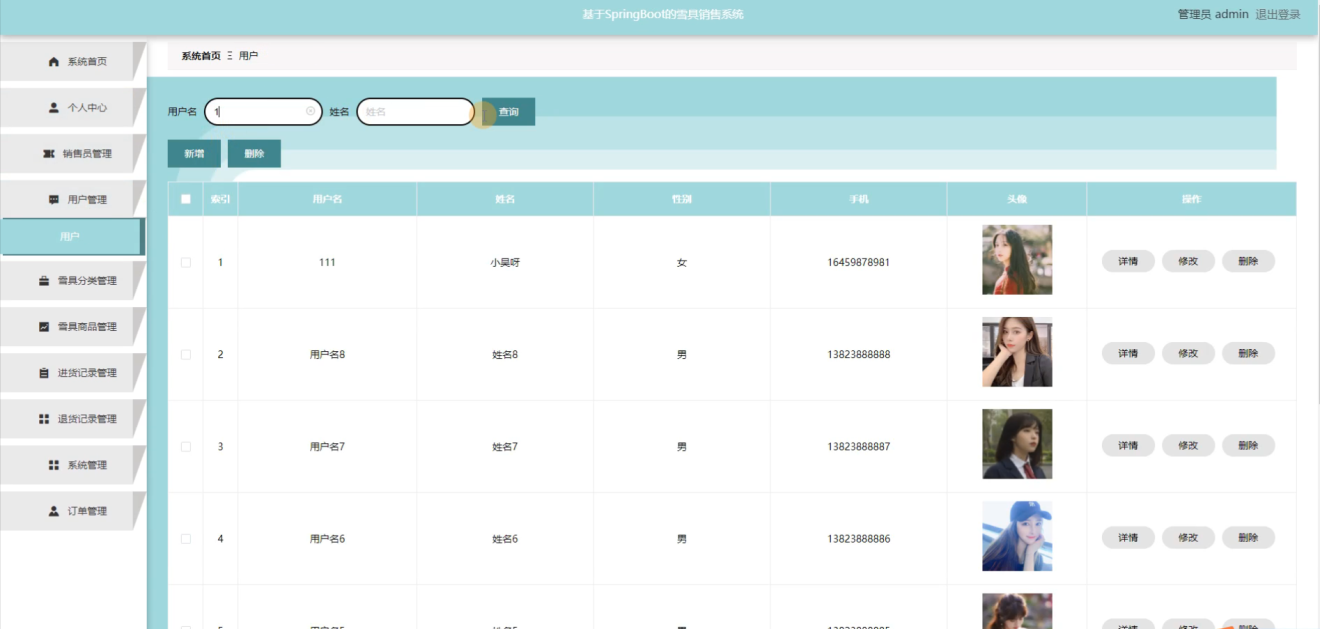The width and height of the screenshot is (1320, 629).
Task: Click the grid icon beside 退货记录管理
Action: click(44, 419)
